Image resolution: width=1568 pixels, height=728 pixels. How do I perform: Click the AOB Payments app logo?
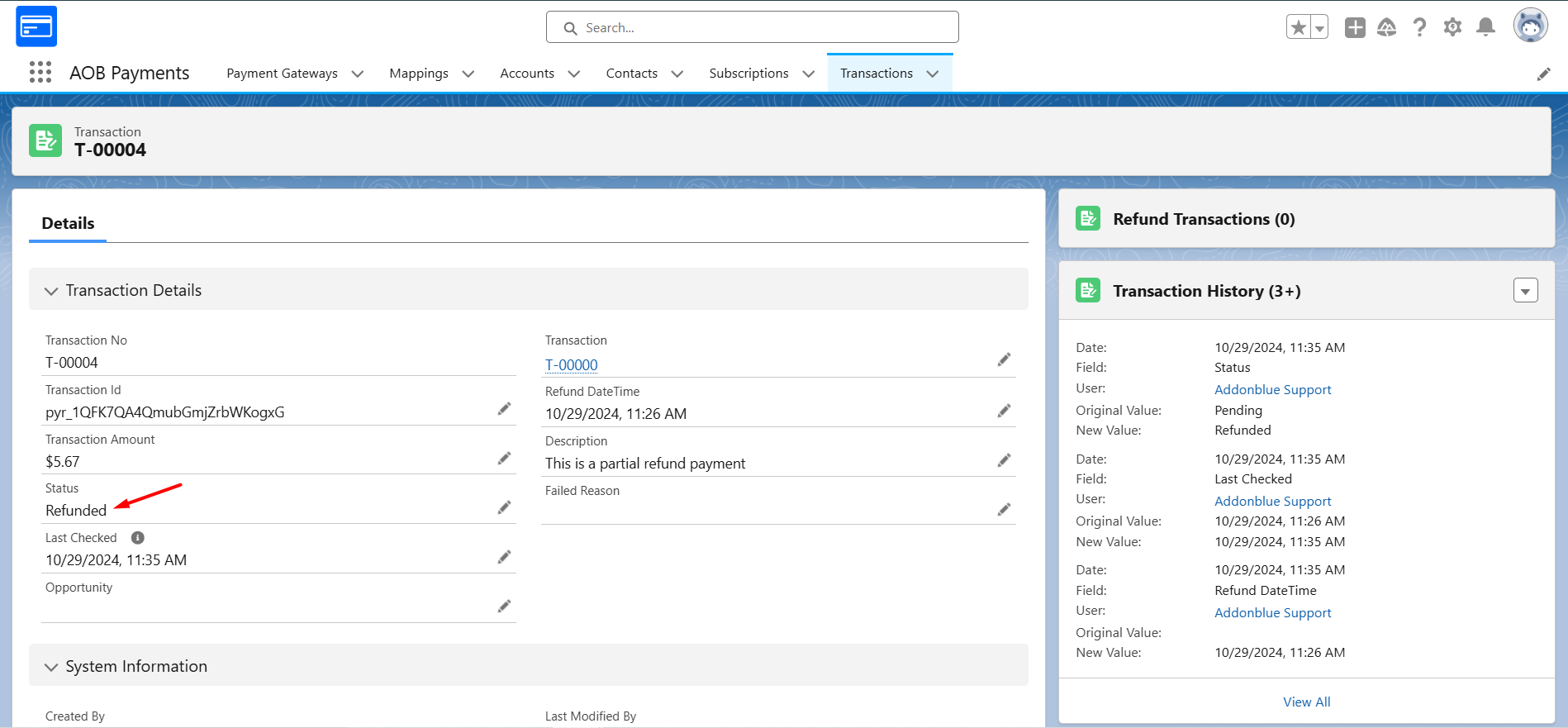click(x=36, y=26)
